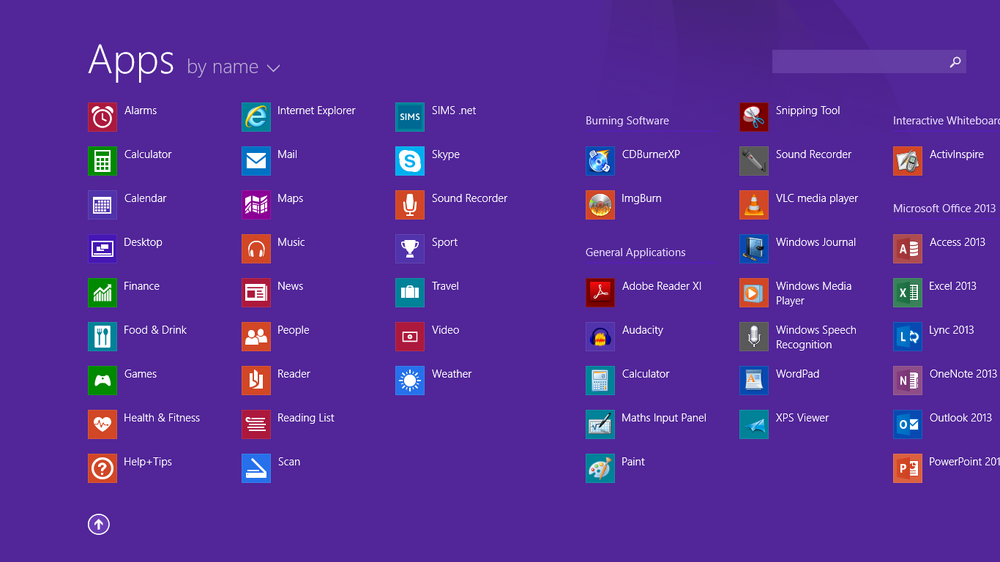Click the search magnifier button
1000x562 pixels.
coord(955,62)
